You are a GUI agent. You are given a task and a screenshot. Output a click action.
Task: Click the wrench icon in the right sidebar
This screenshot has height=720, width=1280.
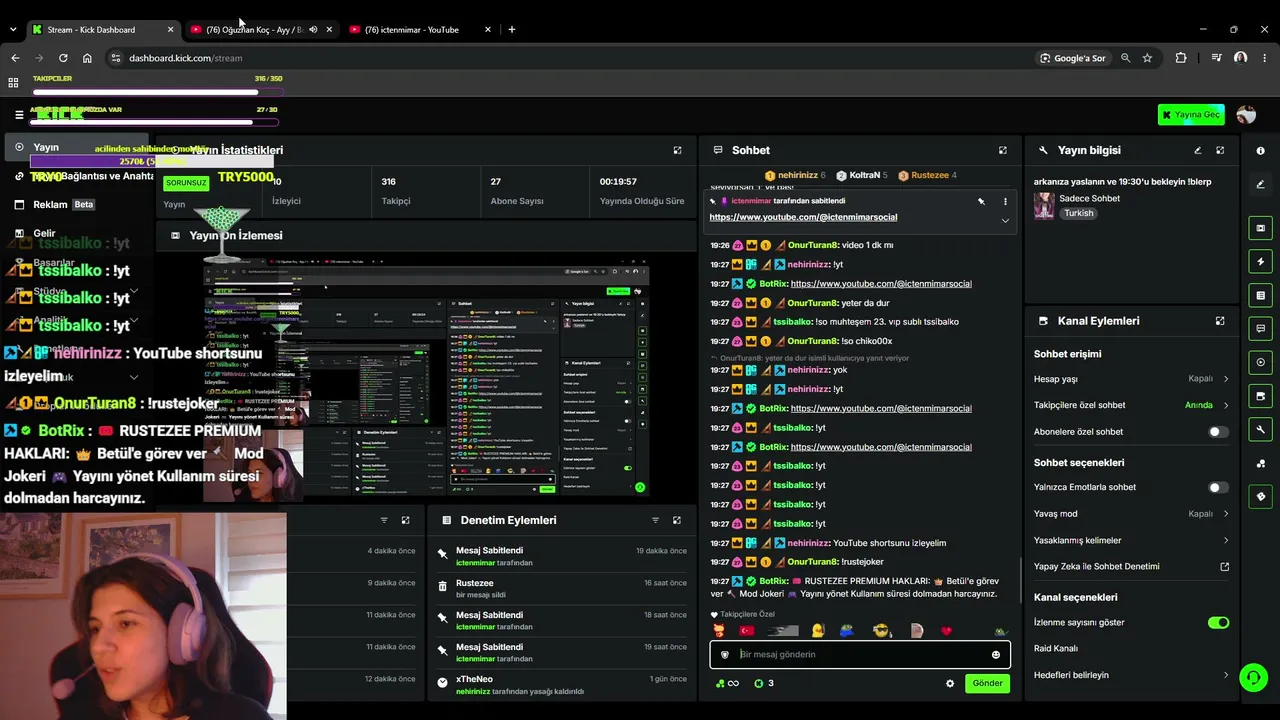point(1260,430)
